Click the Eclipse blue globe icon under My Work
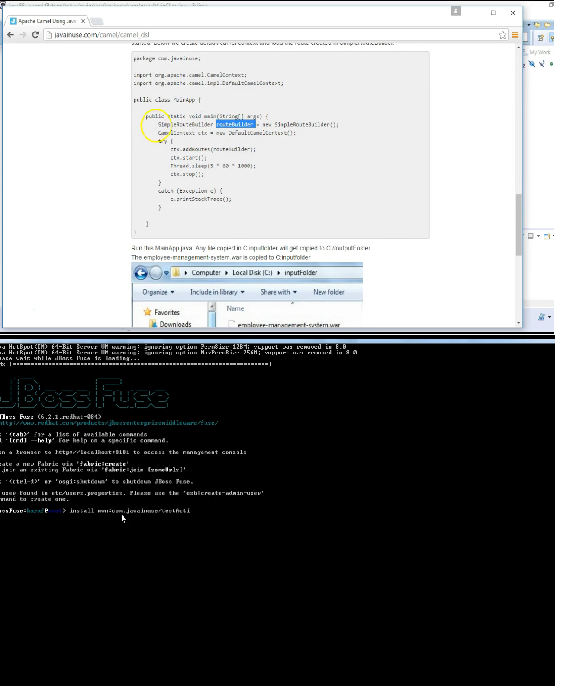Image resolution: width=567 pixels, height=691 pixels. [x=532, y=64]
